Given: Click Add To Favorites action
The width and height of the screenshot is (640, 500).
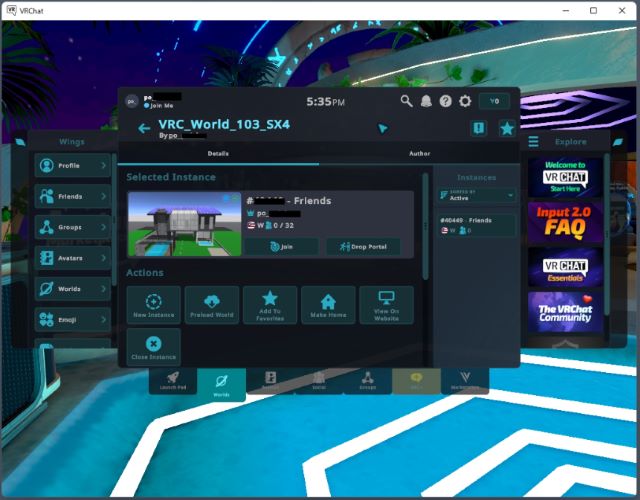Looking at the screenshot, I should [270, 305].
